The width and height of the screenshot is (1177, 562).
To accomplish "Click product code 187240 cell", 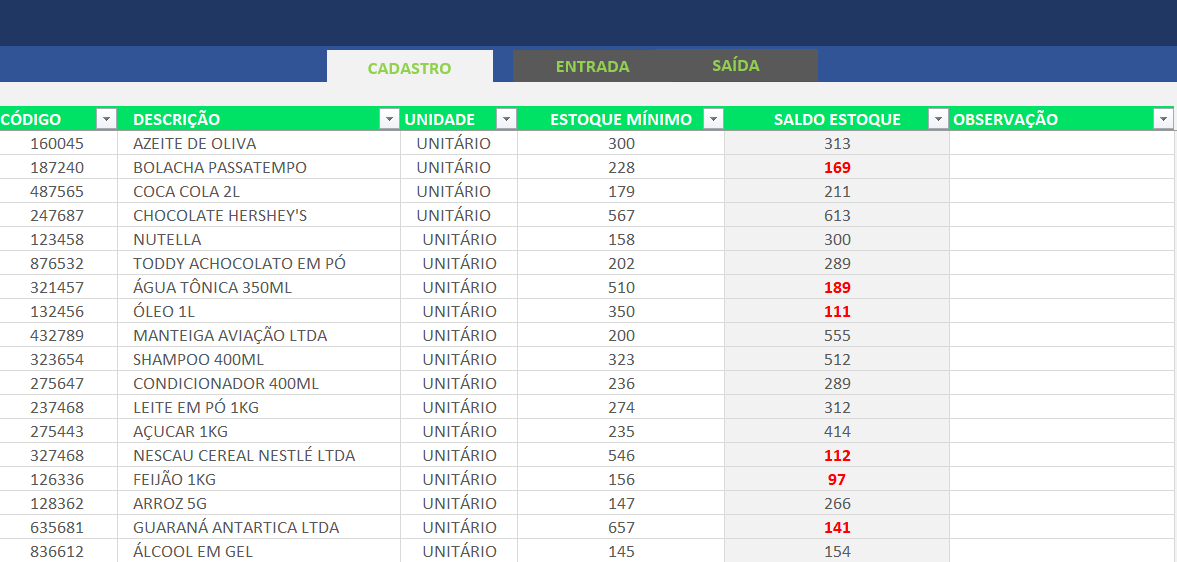I will (57, 167).
